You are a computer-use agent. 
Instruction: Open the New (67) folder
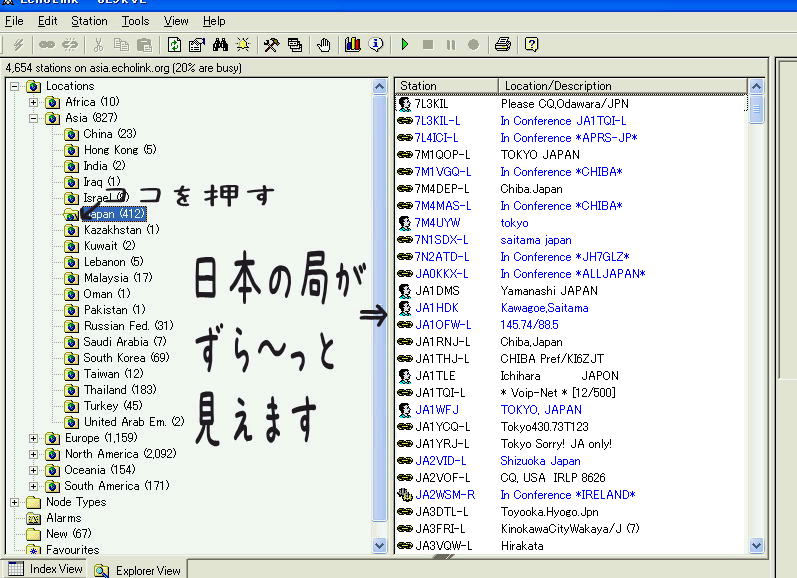pos(69,534)
